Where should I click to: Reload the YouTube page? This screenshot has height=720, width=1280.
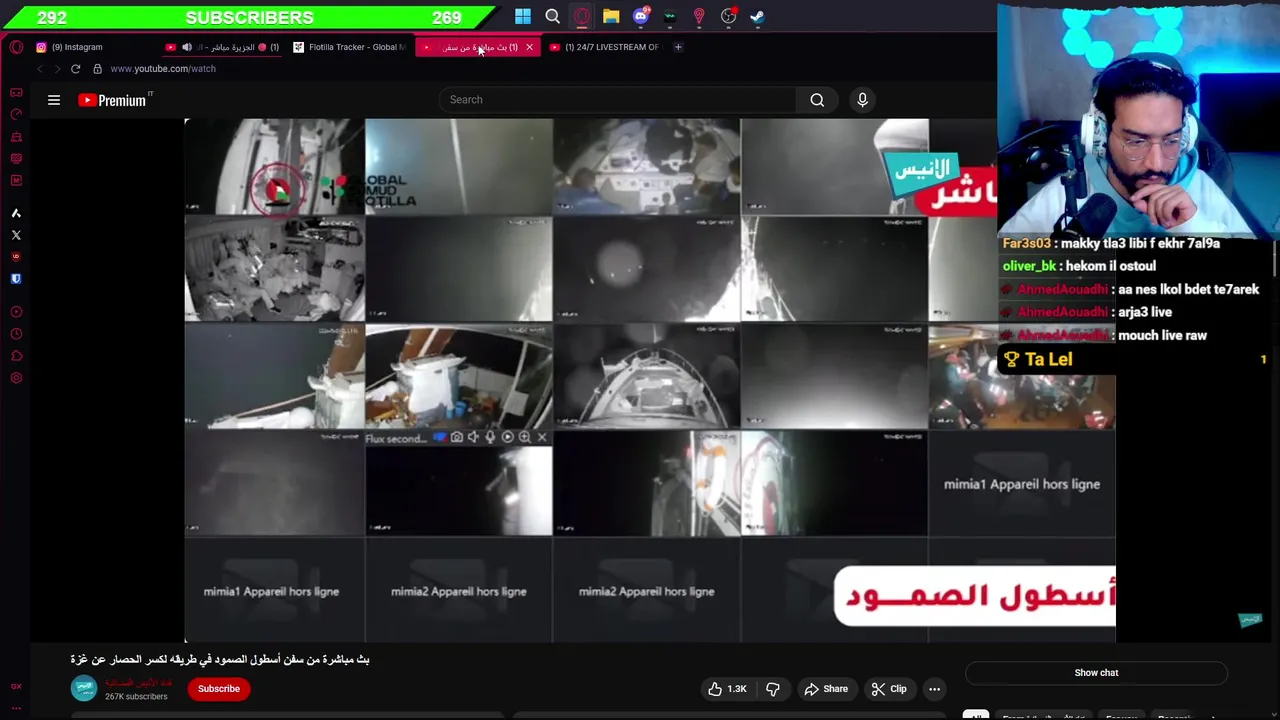(x=75, y=69)
